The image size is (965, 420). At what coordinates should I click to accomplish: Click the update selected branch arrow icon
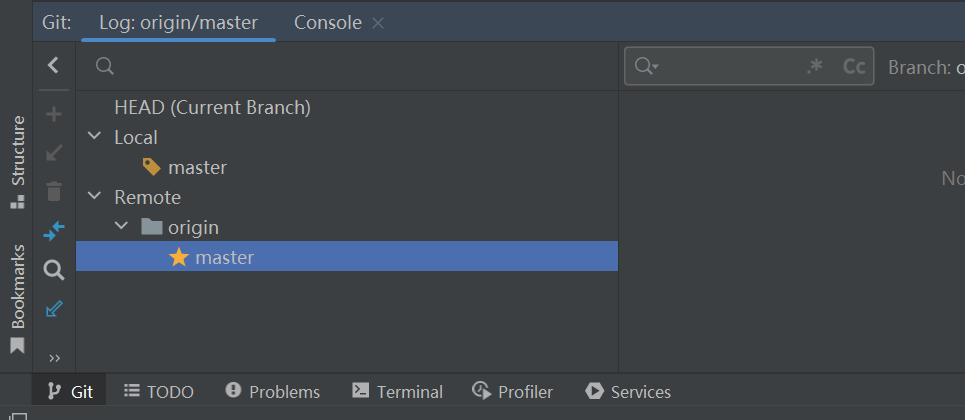54,152
